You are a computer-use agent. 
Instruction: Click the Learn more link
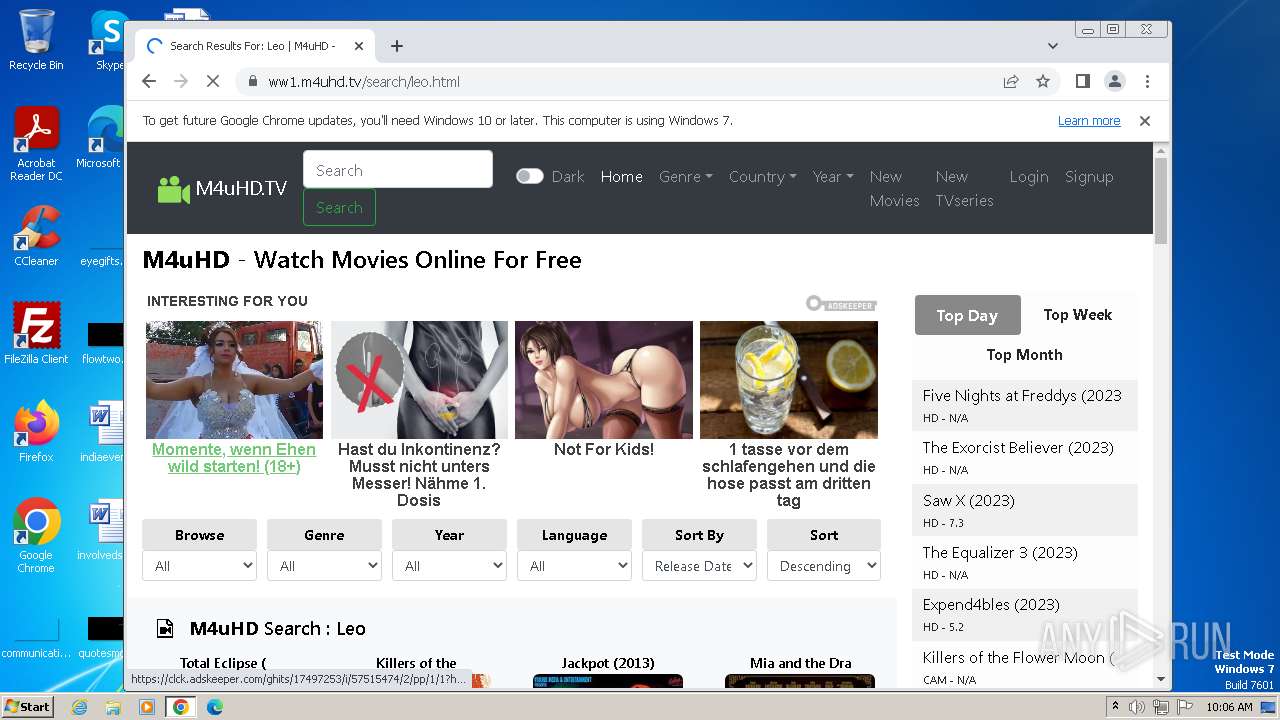pos(1089,120)
